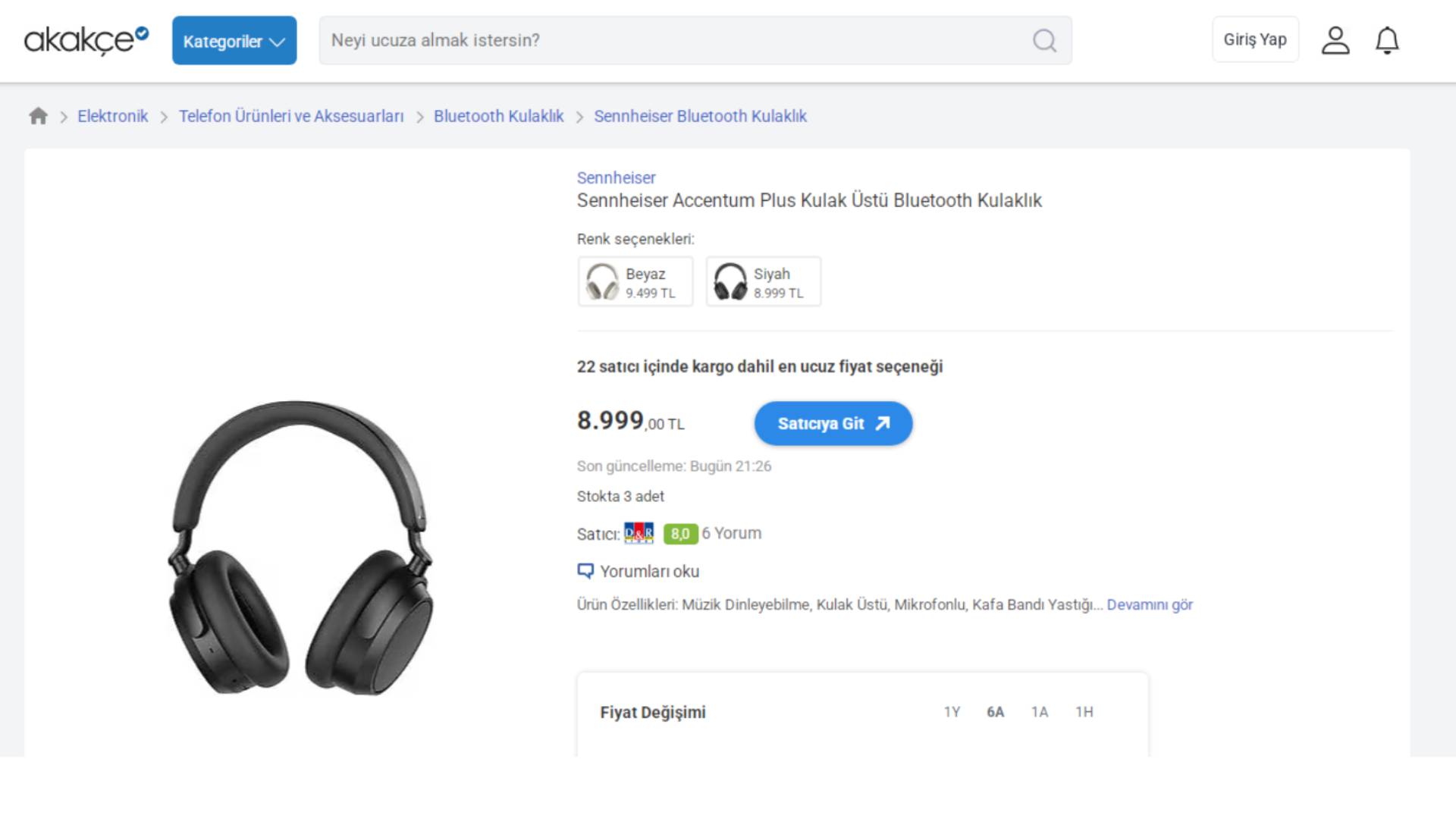Open notifications bell icon
Viewport: 1456px width, 819px height.
(1387, 40)
